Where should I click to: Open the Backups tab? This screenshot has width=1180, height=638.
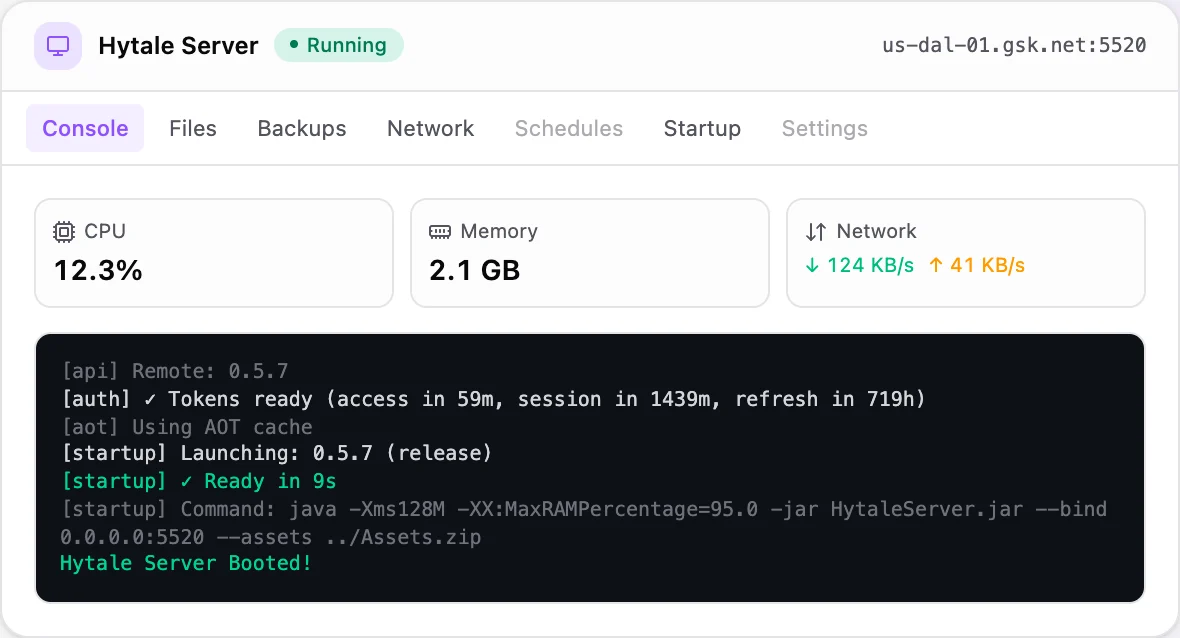click(x=302, y=128)
